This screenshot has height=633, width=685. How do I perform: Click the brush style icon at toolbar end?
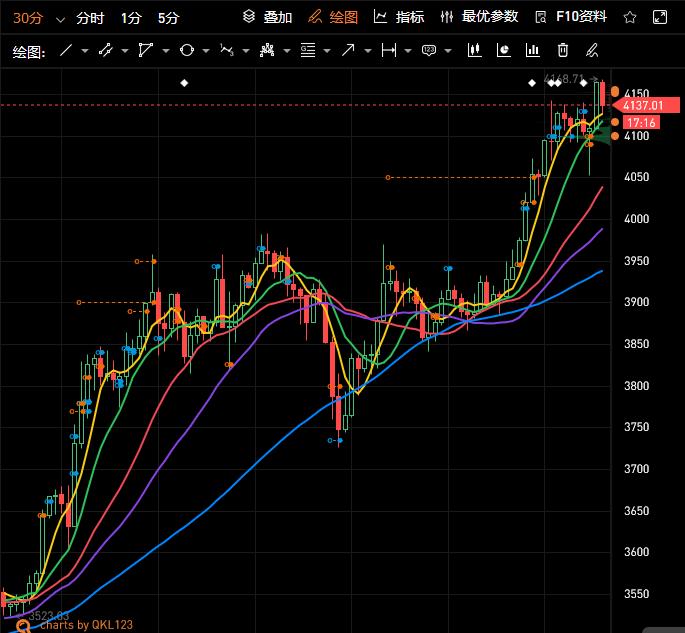[x=593, y=50]
